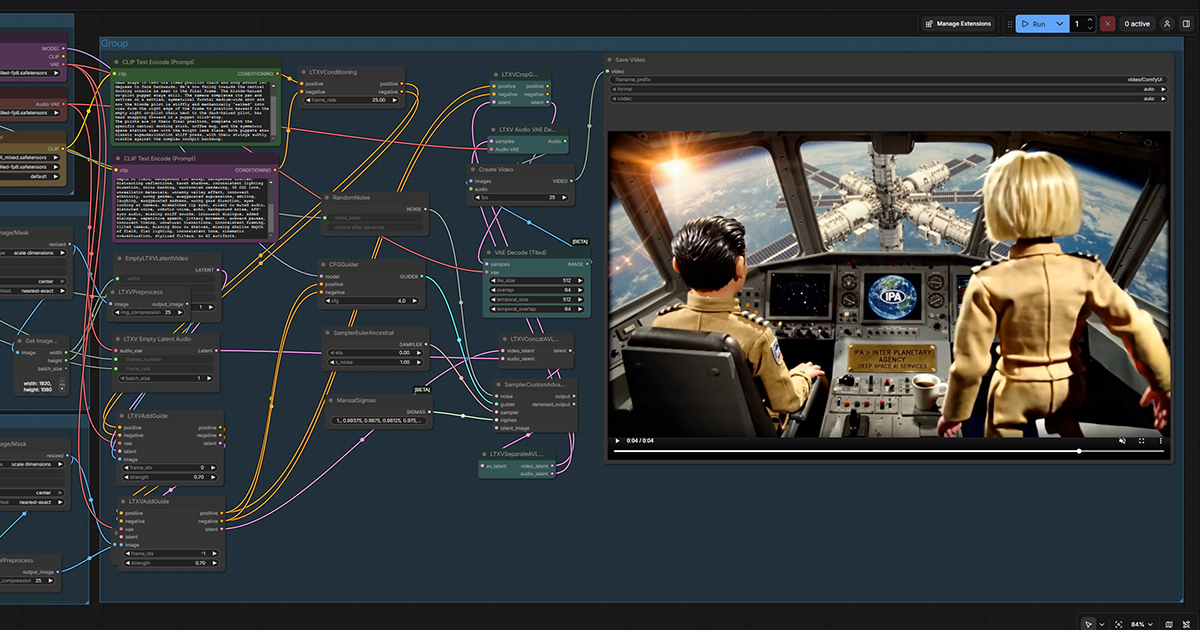The image size is (1200, 630).
Task: Click the video progress bar handle
Action: point(1079,451)
